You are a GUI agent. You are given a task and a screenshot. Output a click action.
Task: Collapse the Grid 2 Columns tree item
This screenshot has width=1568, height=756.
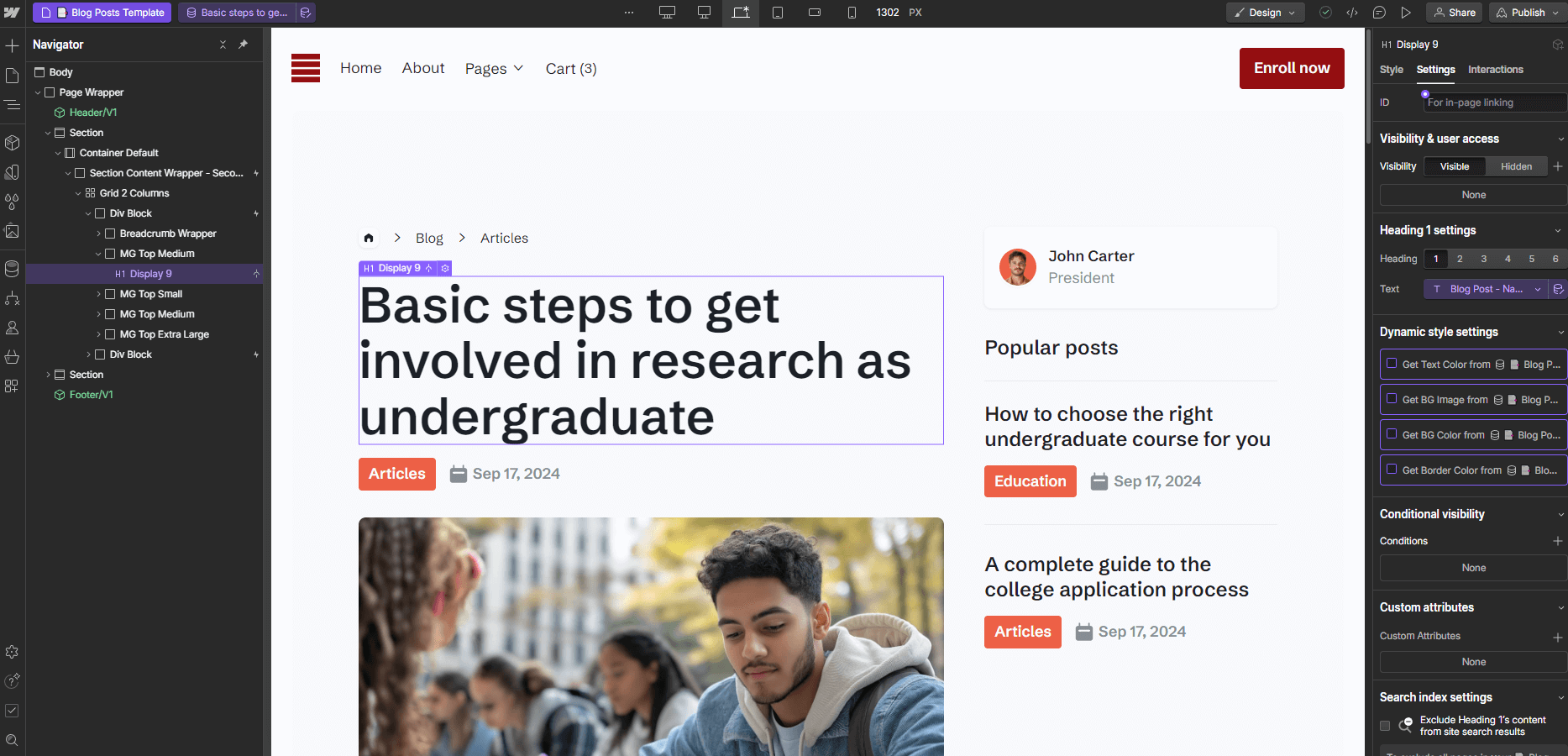click(x=77, y=192)
